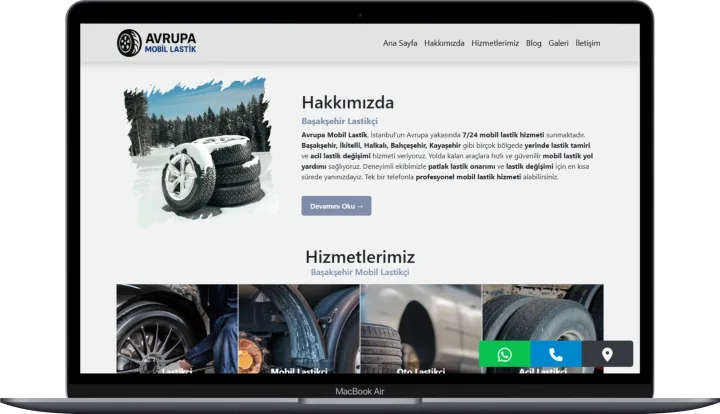Open the map location pin icon
This screenshot has width=720, height=414.
(608, 354)
